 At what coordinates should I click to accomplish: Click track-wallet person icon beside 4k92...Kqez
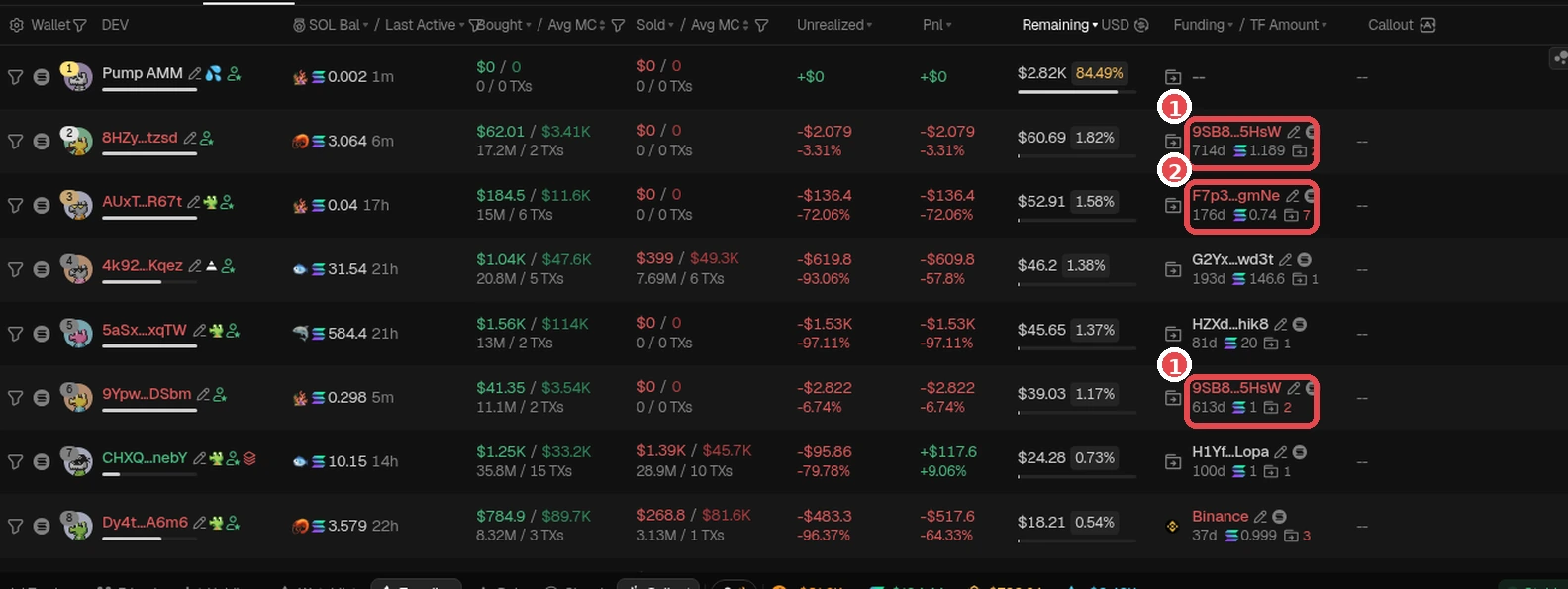229,266
